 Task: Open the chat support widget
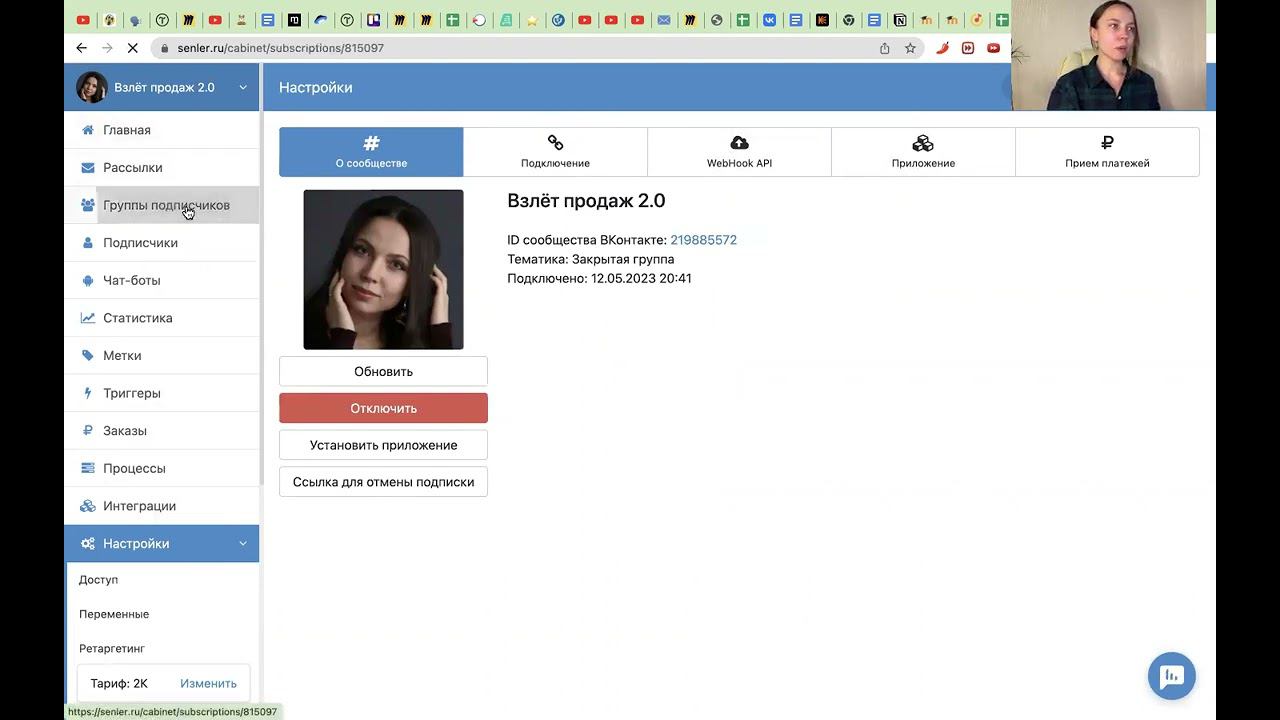[x=1172, y=676]
